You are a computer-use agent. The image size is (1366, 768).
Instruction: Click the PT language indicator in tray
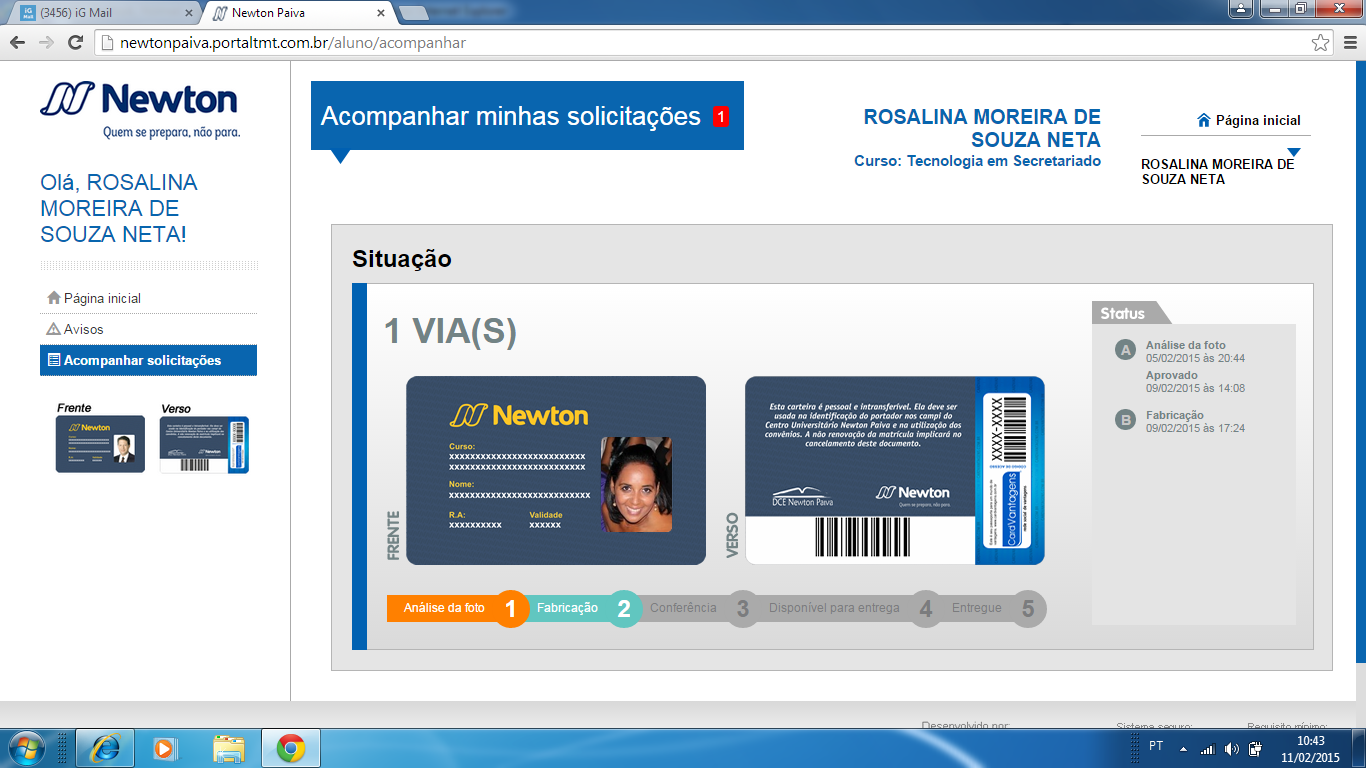(1156, 746)
